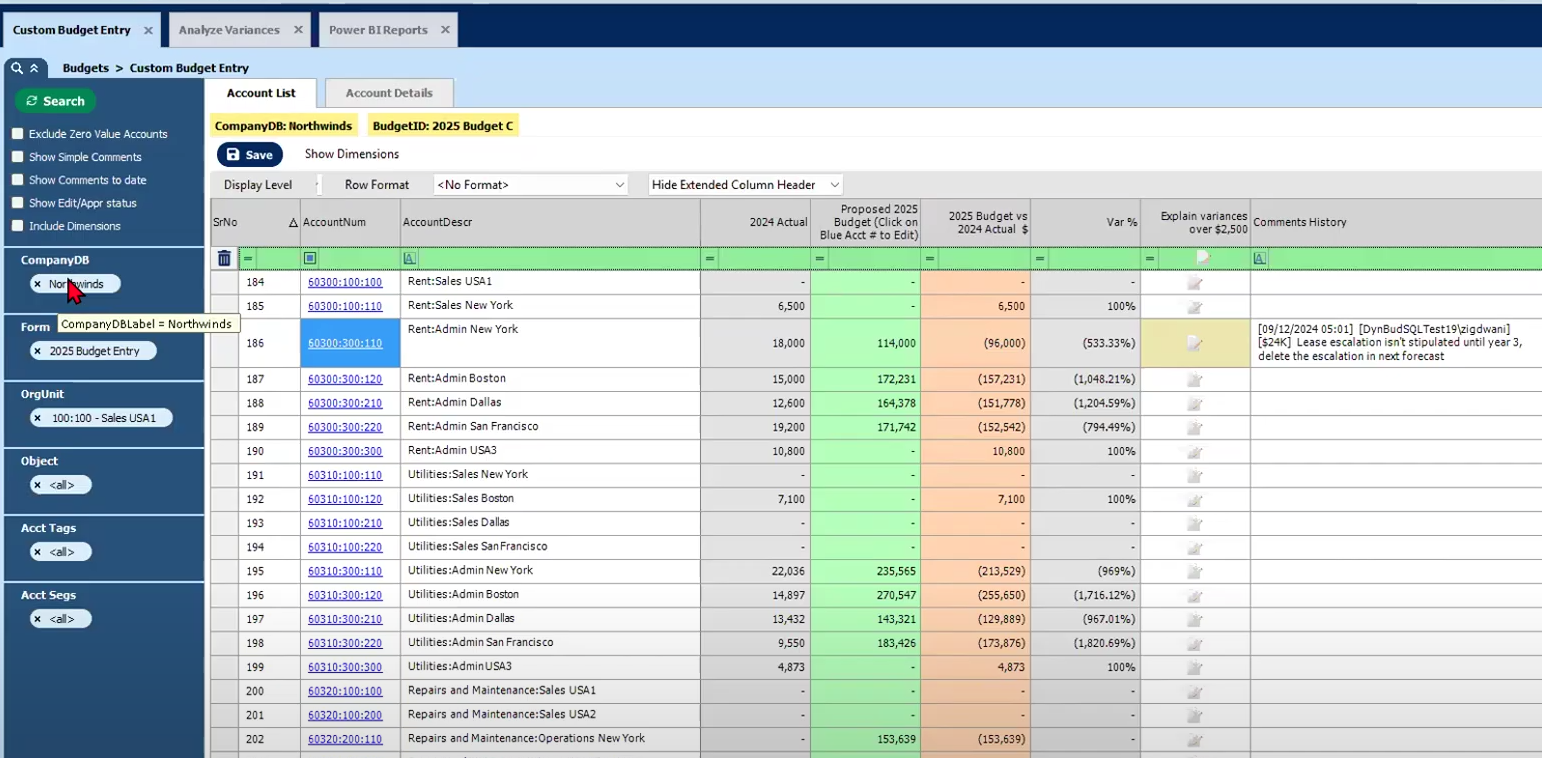The height and width of the screenshot is (758, 1542).
Task: Click the magnifier icon above the Search panel
Action: pos(17,68)
